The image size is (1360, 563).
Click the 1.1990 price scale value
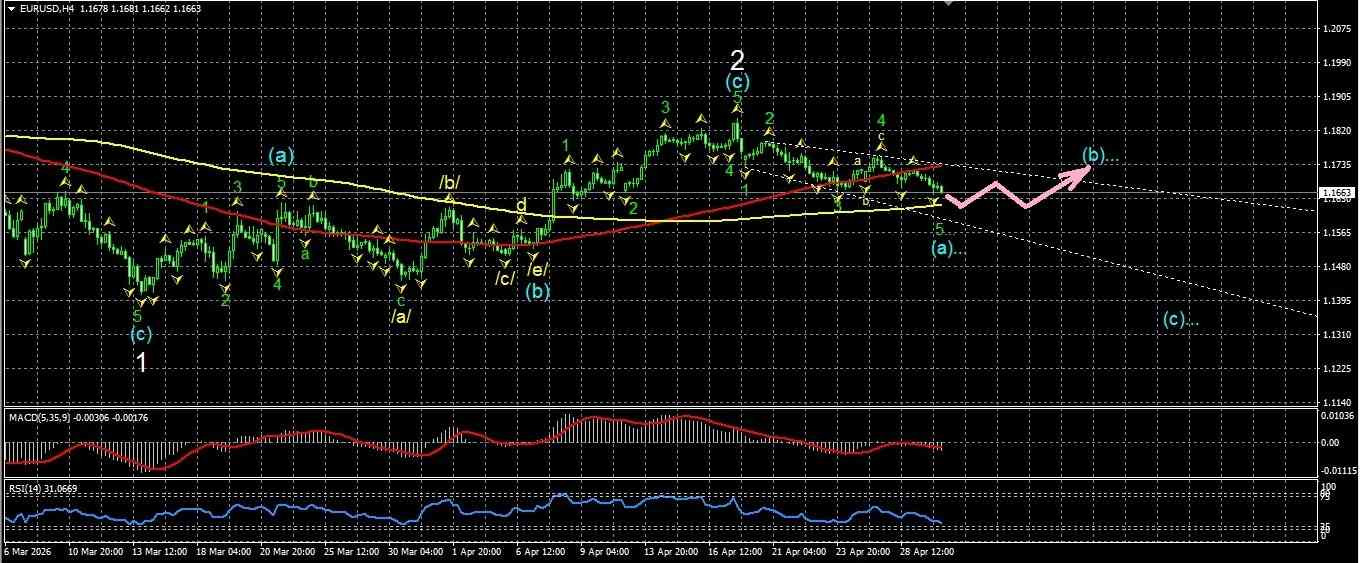(x=1337, y=63)
